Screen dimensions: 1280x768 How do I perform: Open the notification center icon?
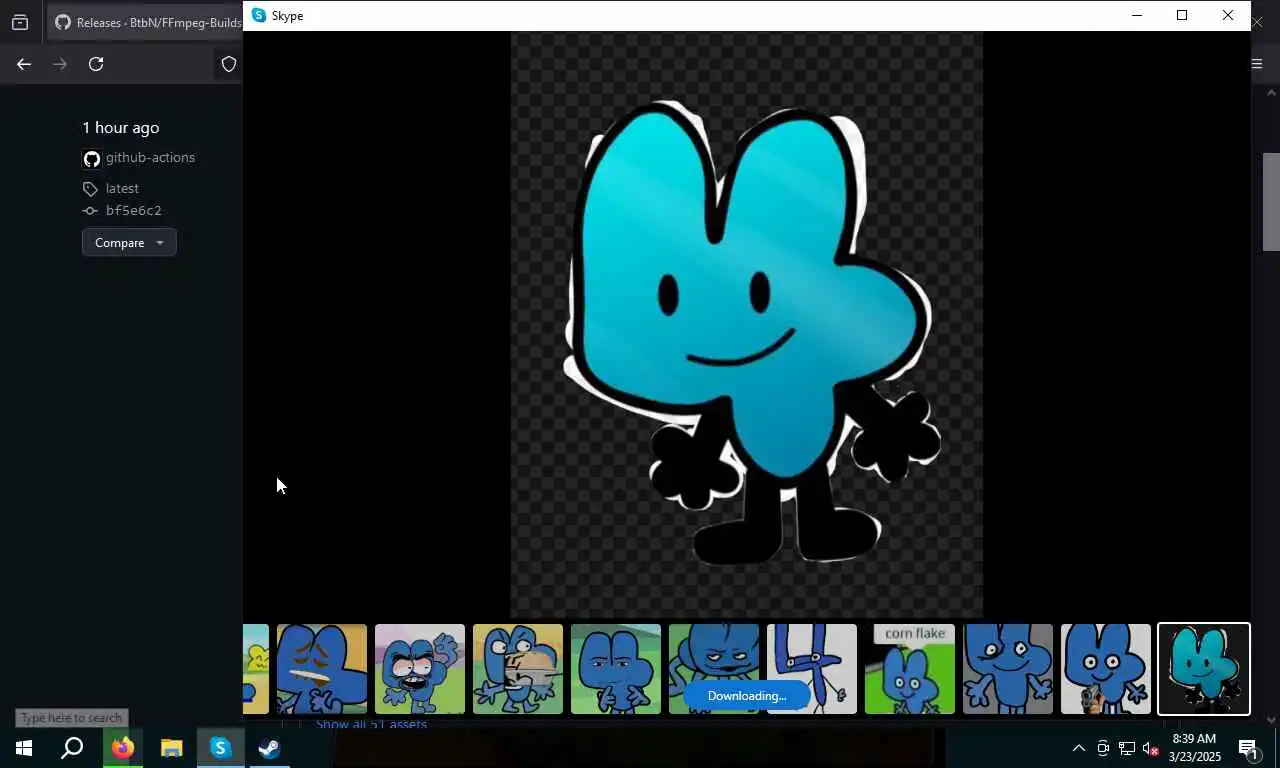point(1248,748)
